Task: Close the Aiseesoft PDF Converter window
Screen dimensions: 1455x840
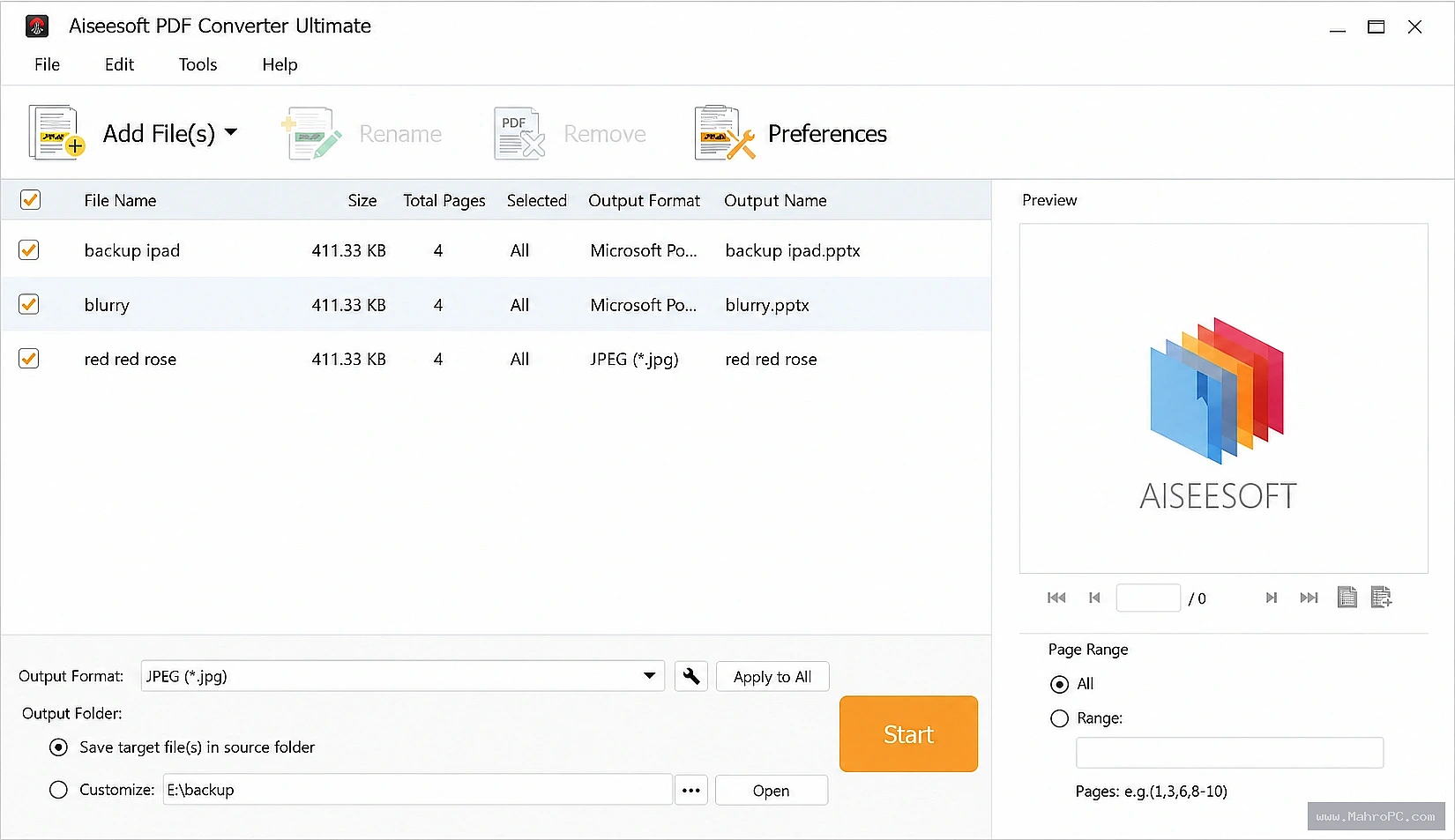Action: coord(1414,27)
